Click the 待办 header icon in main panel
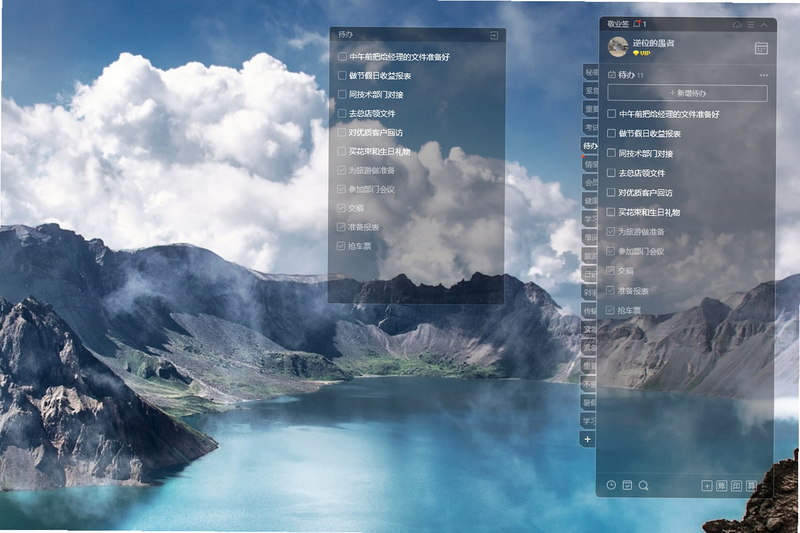 [612, 75]
